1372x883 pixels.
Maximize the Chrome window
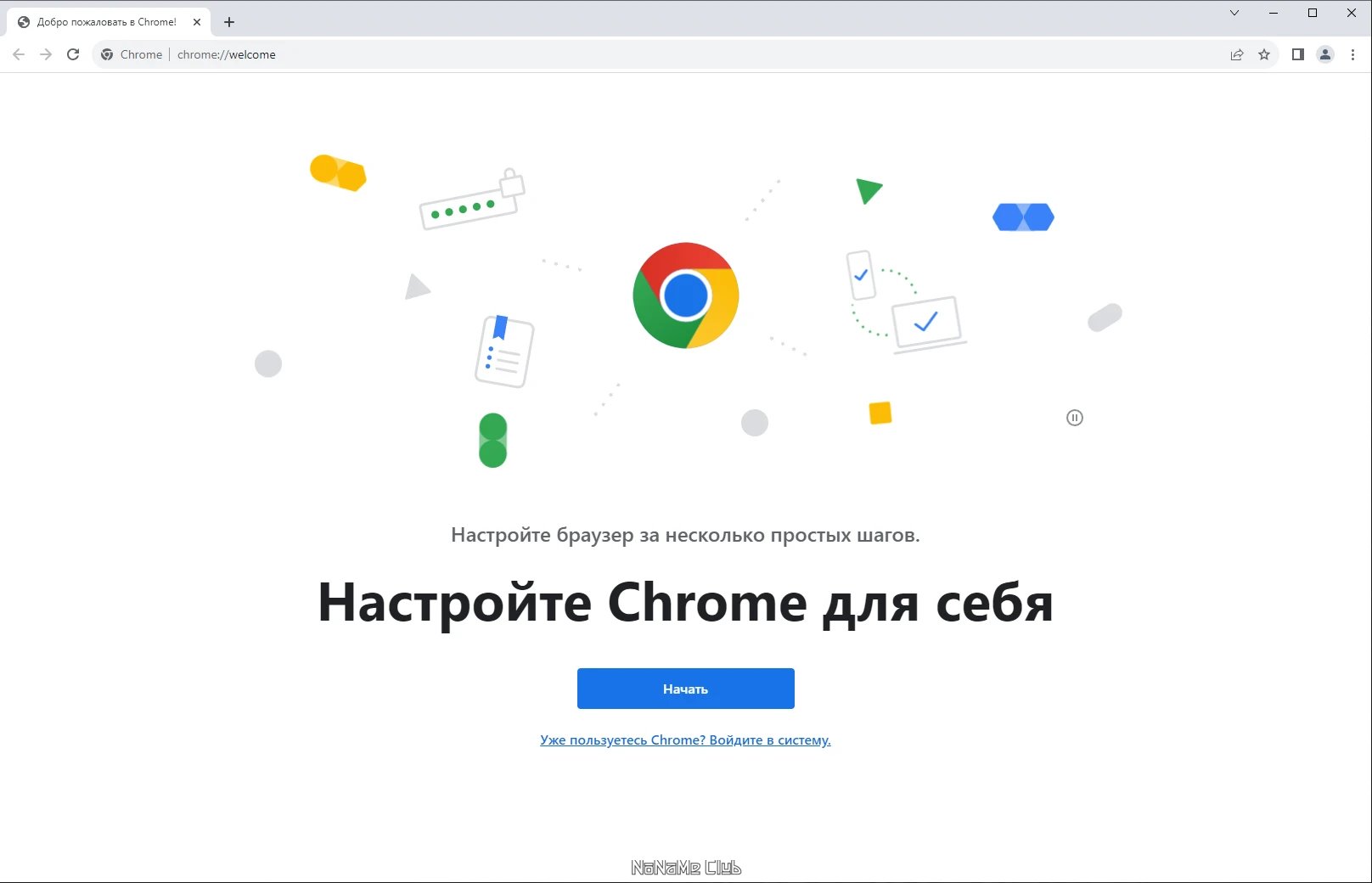pos(1313,13)
